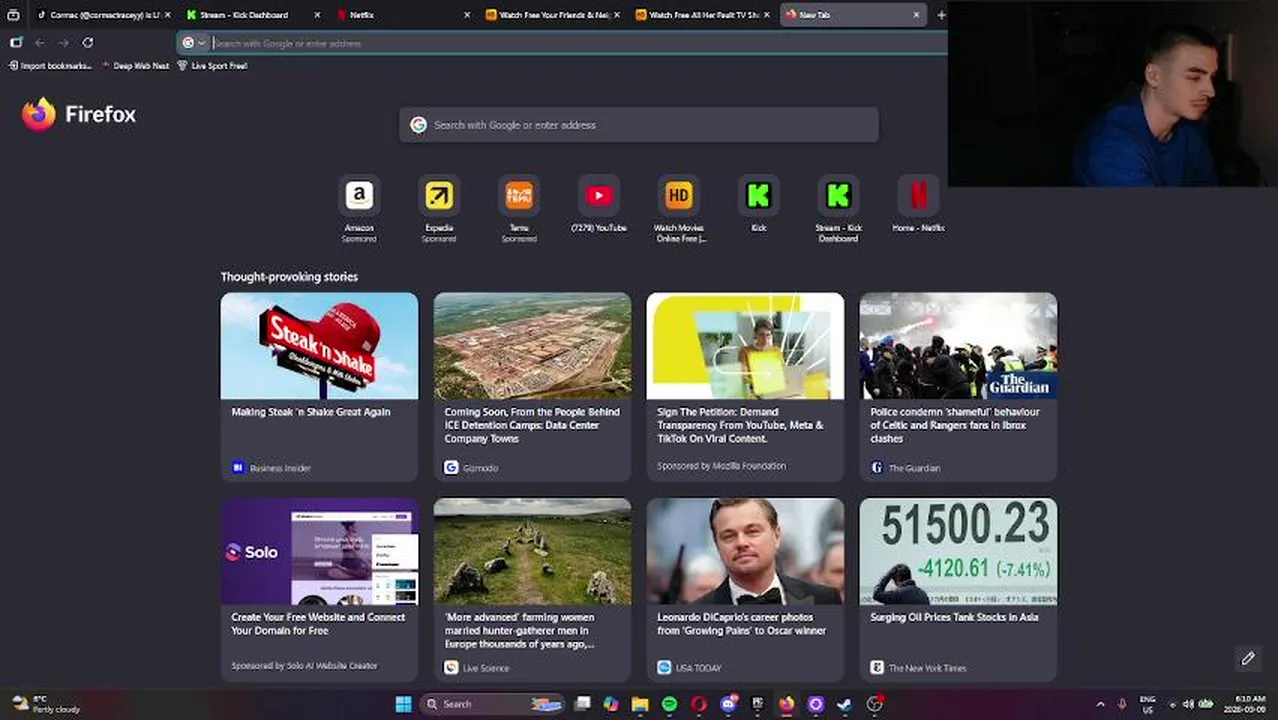Close the Netflix tab
Image resolution: width=1278 pixels, height=720 pixels.
click(467, 15)
